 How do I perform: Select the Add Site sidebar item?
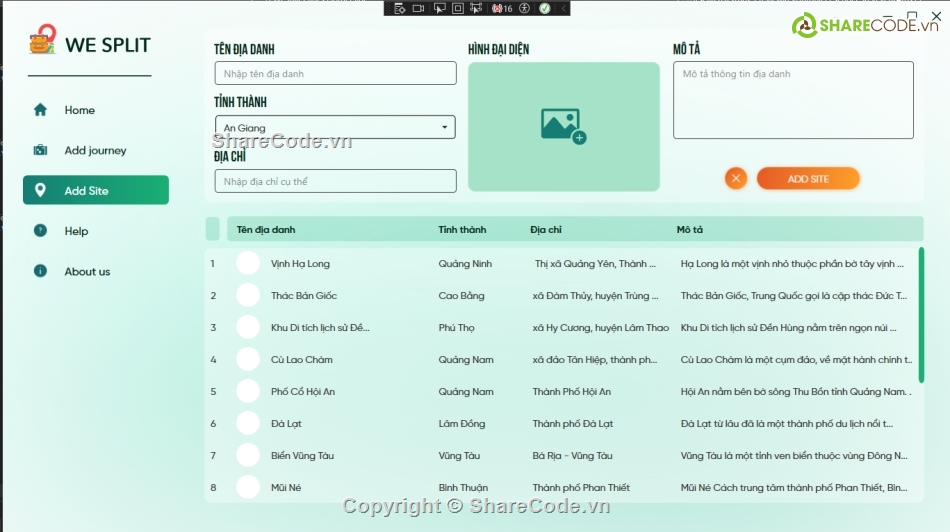pyautogui.click(x=96, y=190)
